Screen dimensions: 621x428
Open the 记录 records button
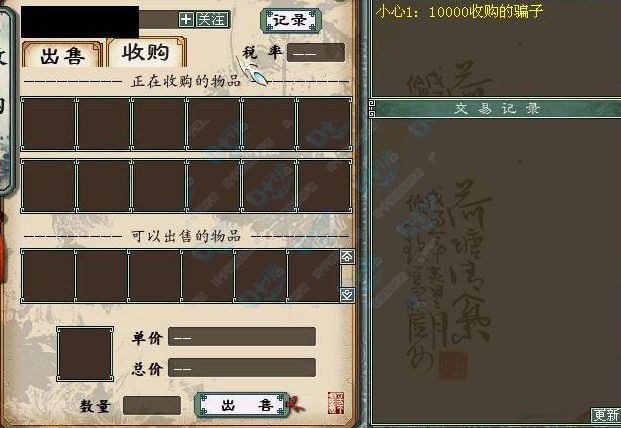(291, 21)
